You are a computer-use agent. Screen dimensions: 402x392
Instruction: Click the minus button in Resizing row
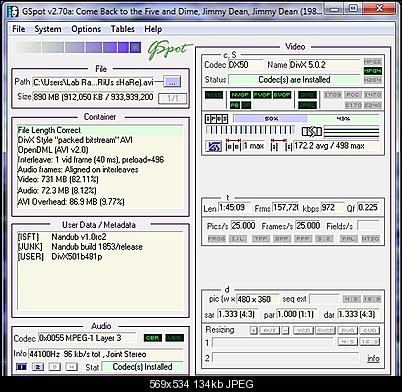285,330
